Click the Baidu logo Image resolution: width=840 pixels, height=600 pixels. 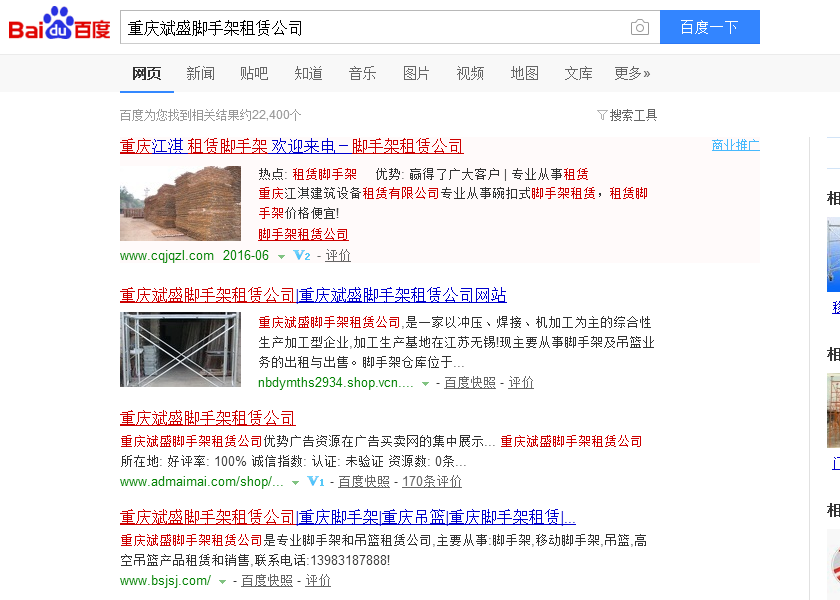[x=59, y=24]
